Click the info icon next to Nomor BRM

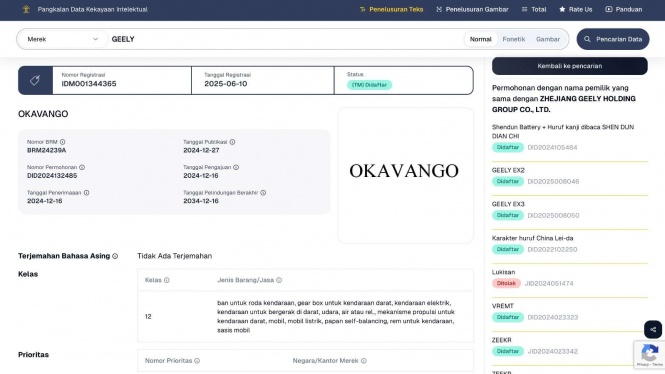click(x=62, y=142)
